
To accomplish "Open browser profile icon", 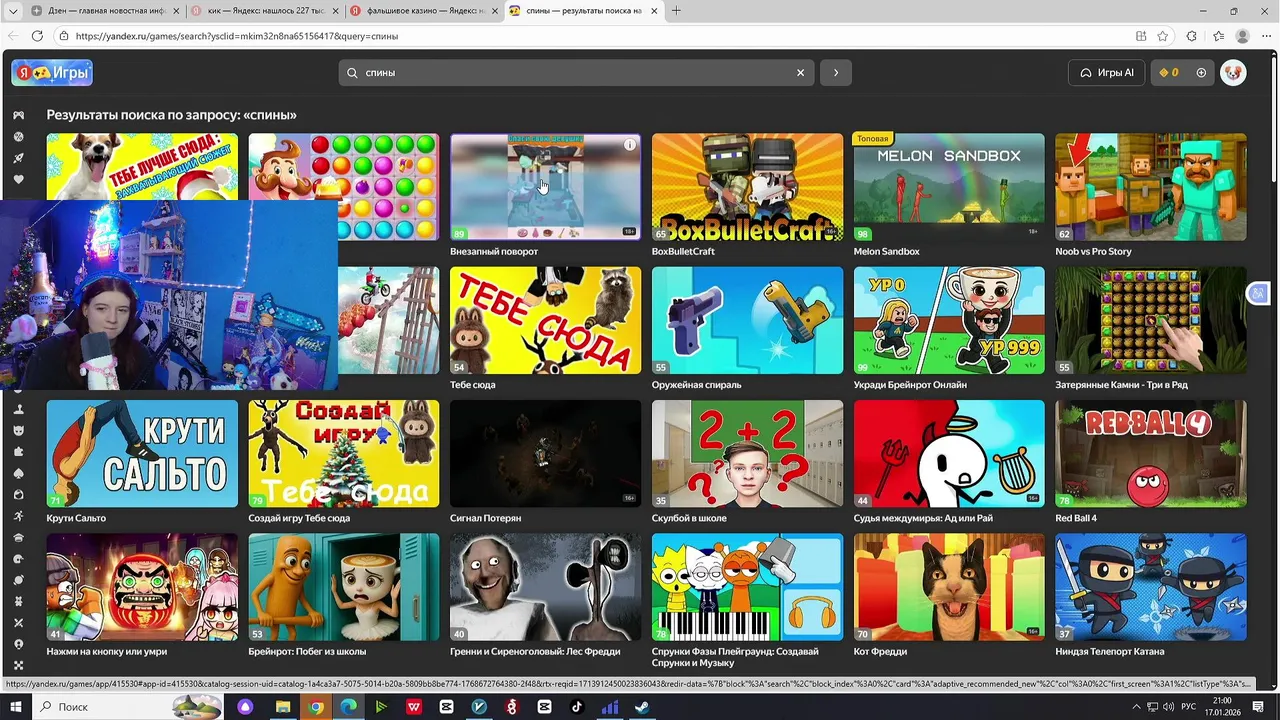I will (1243, 36).
